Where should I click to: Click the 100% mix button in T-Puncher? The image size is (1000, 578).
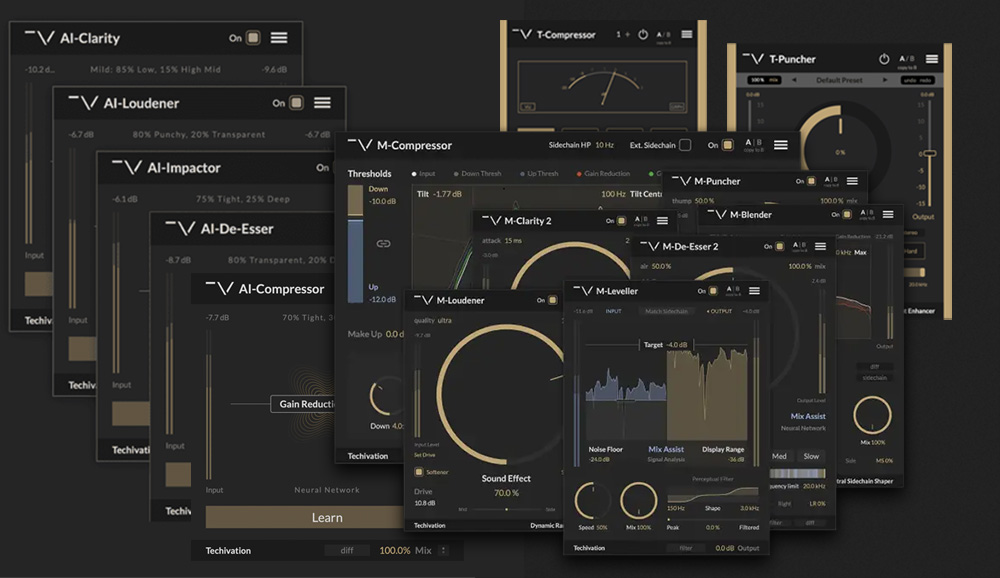[765, 80]
